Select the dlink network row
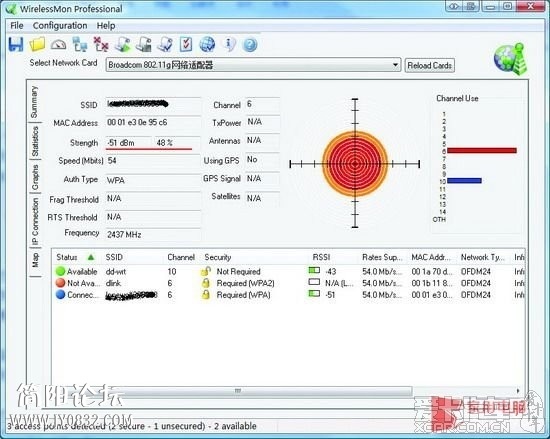Screen dimensions: 550x439 pos(288,283)
